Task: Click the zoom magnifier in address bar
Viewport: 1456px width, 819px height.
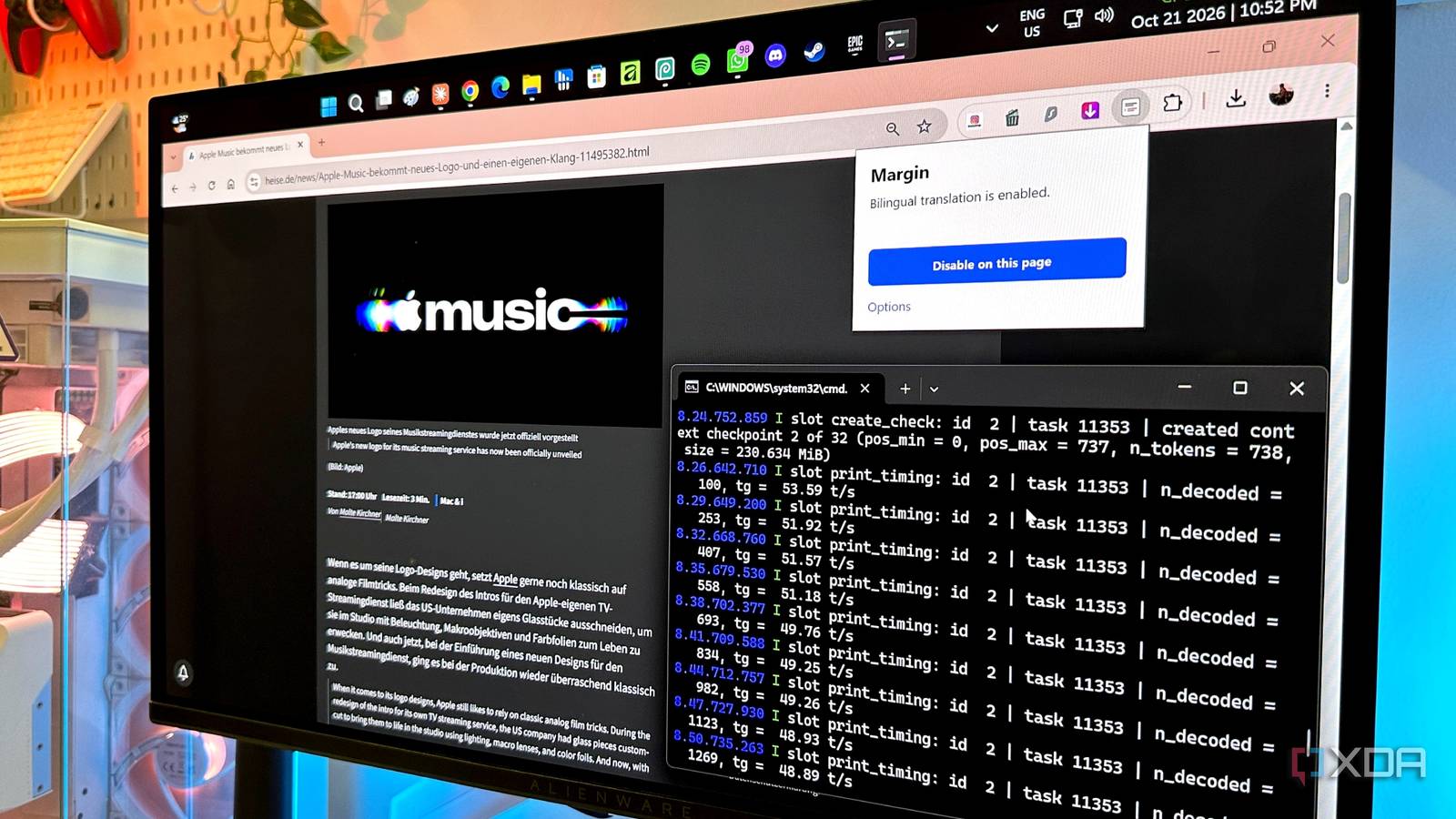Action: (x=893, y=129)
